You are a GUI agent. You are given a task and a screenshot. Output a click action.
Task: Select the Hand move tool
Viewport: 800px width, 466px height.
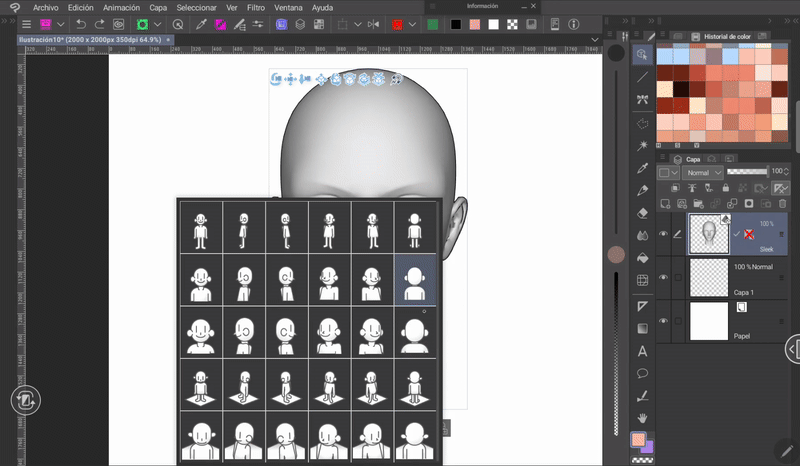click(643, 417)
